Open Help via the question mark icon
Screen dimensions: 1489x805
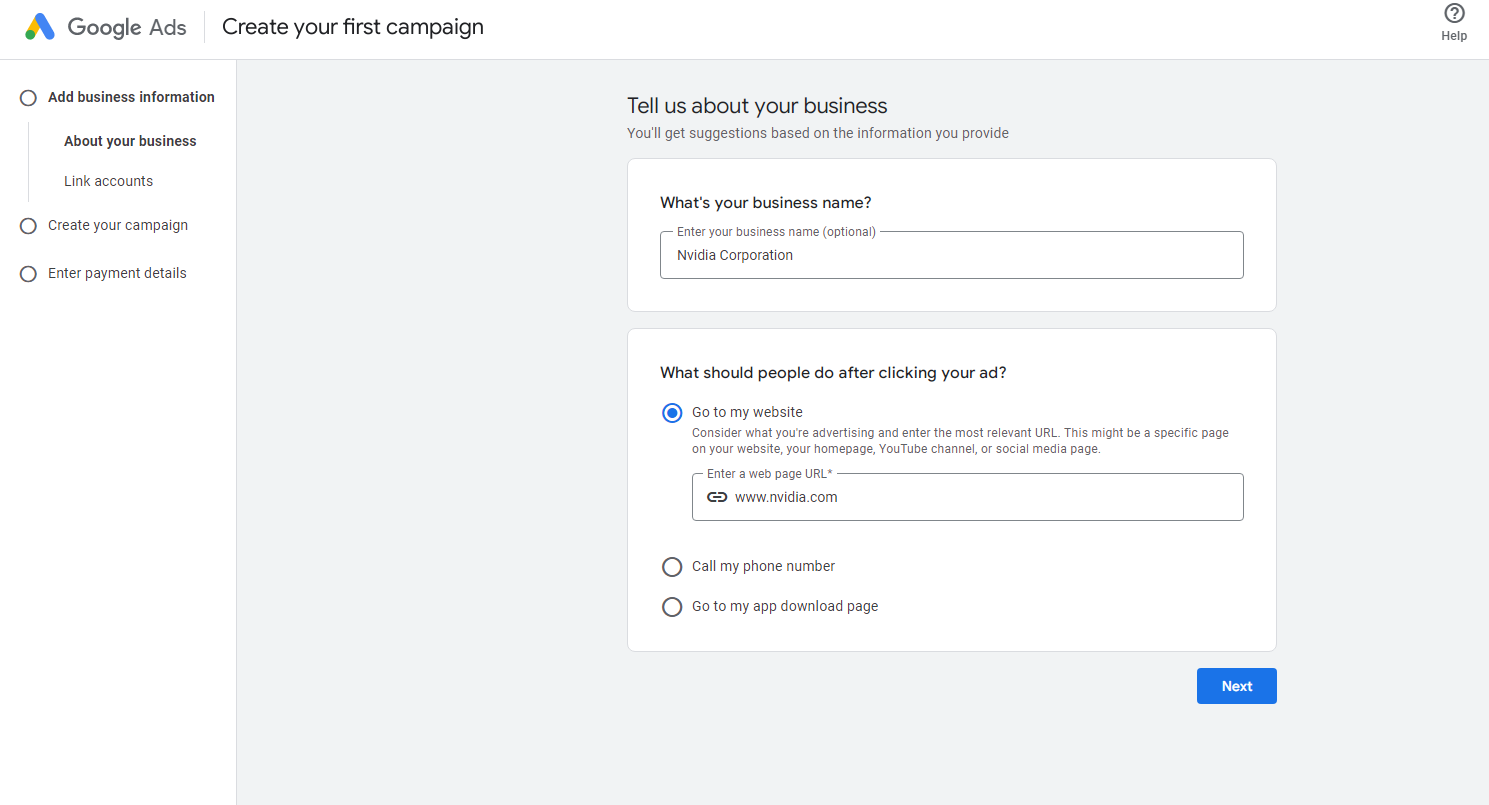point(1453,13)
